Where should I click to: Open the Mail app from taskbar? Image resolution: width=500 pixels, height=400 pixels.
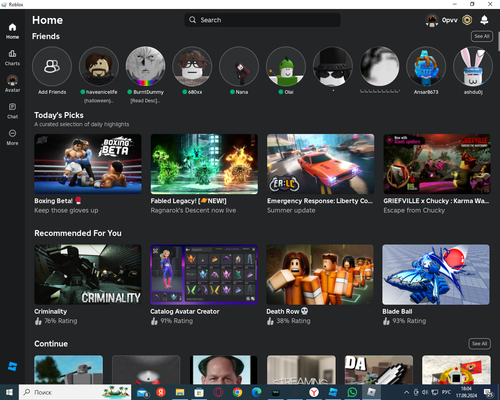142,393
